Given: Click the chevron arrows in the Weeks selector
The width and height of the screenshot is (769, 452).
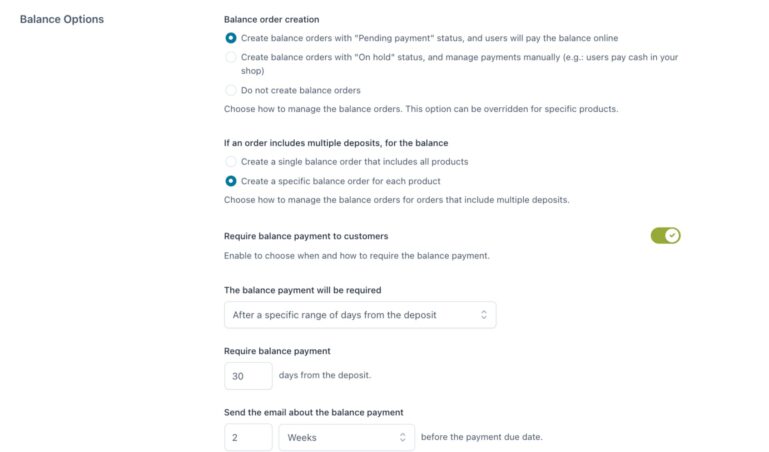Looking at the screenshot, I should 403,437.
